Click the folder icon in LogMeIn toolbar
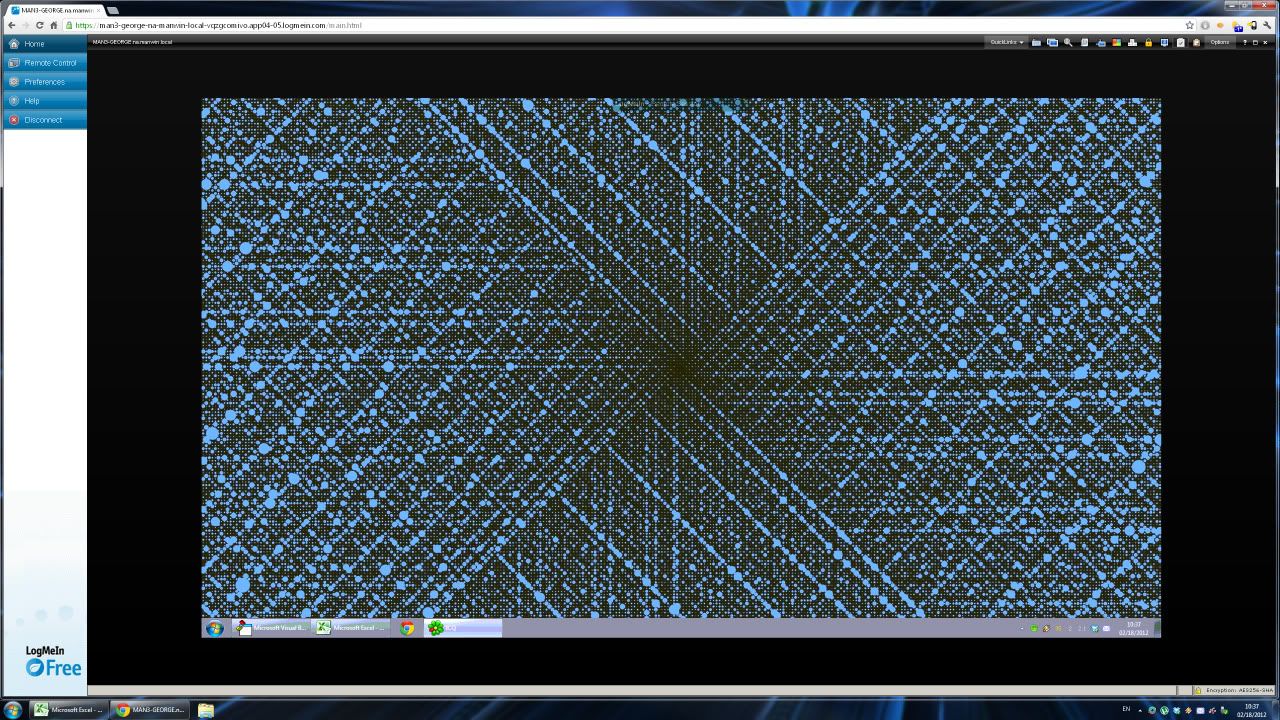Screen dimensions: 1280x720 [1036, 42]
